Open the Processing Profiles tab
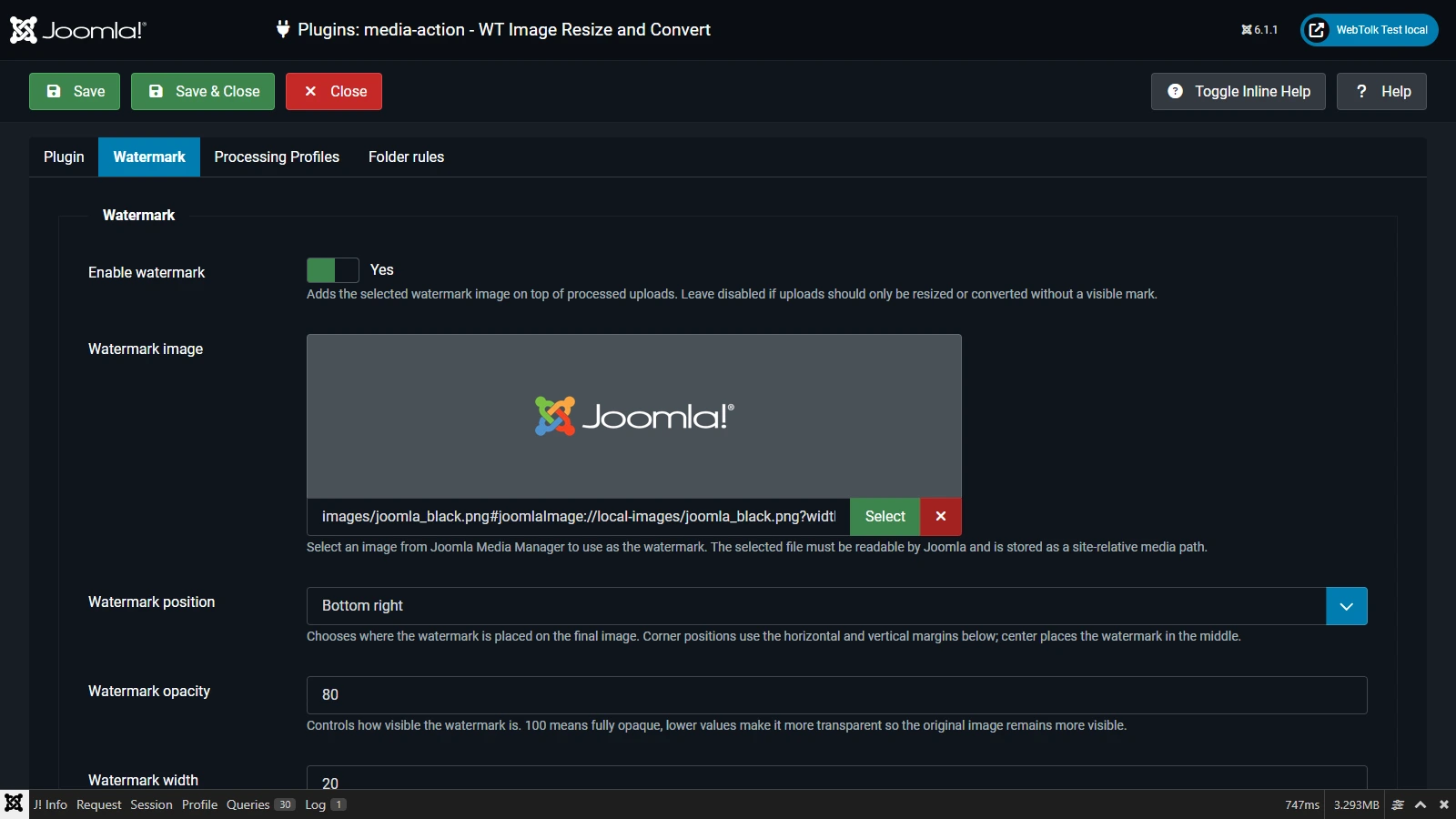This screenshot has width=1456, height=819. click(277, 157)
